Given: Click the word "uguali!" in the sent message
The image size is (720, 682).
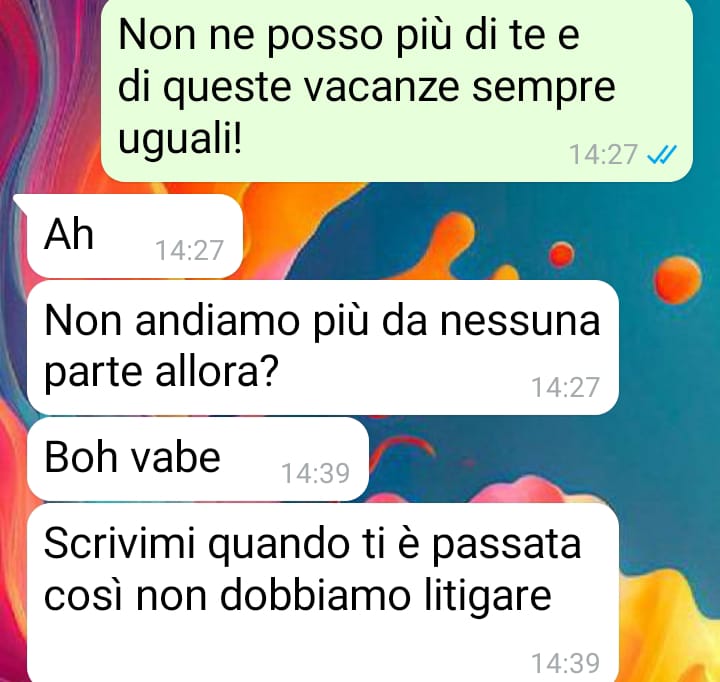Looking at the screenshot, I should tap(180, 140).
